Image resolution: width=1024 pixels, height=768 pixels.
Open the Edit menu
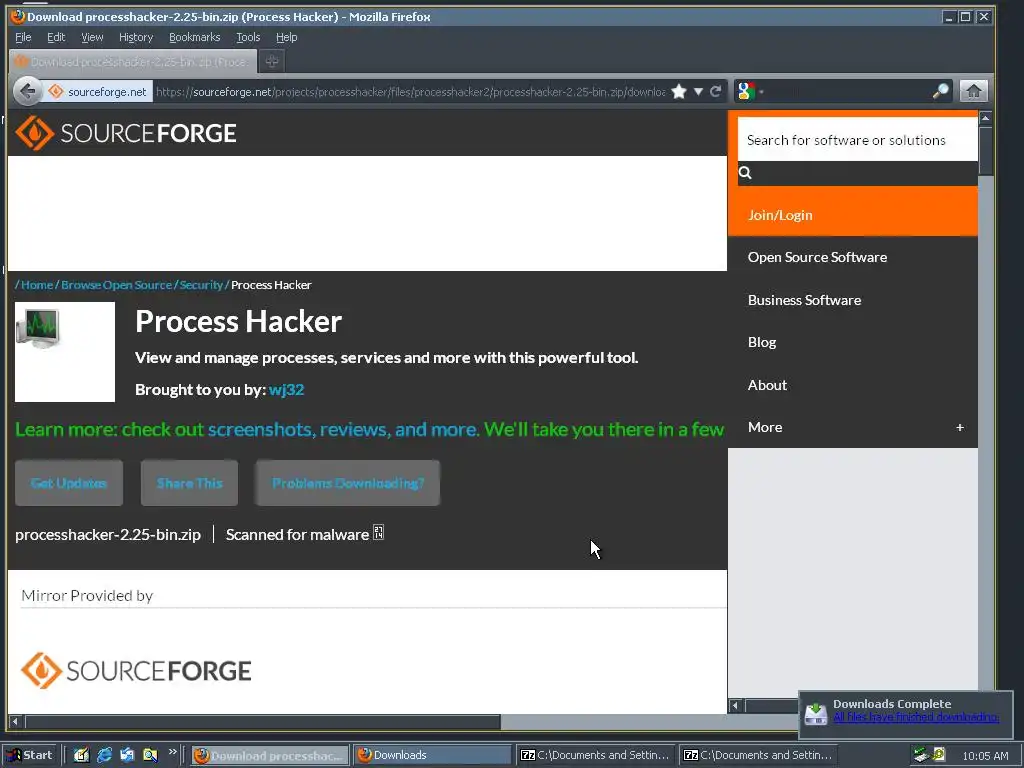(x=56, y=37)
